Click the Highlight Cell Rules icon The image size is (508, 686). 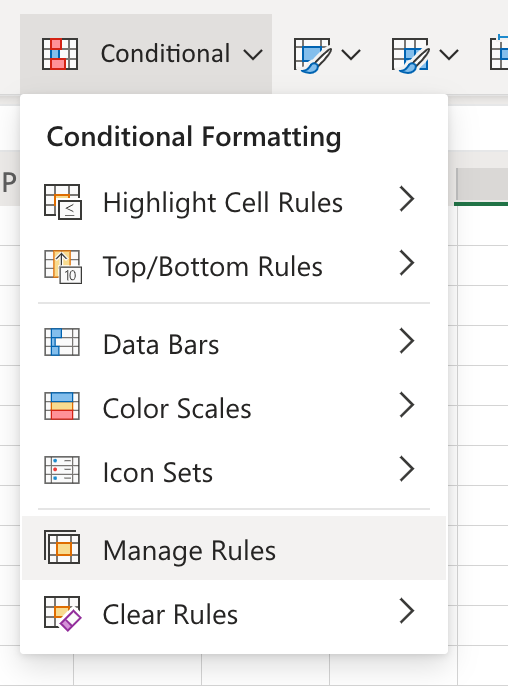click(x=63, y=202)
